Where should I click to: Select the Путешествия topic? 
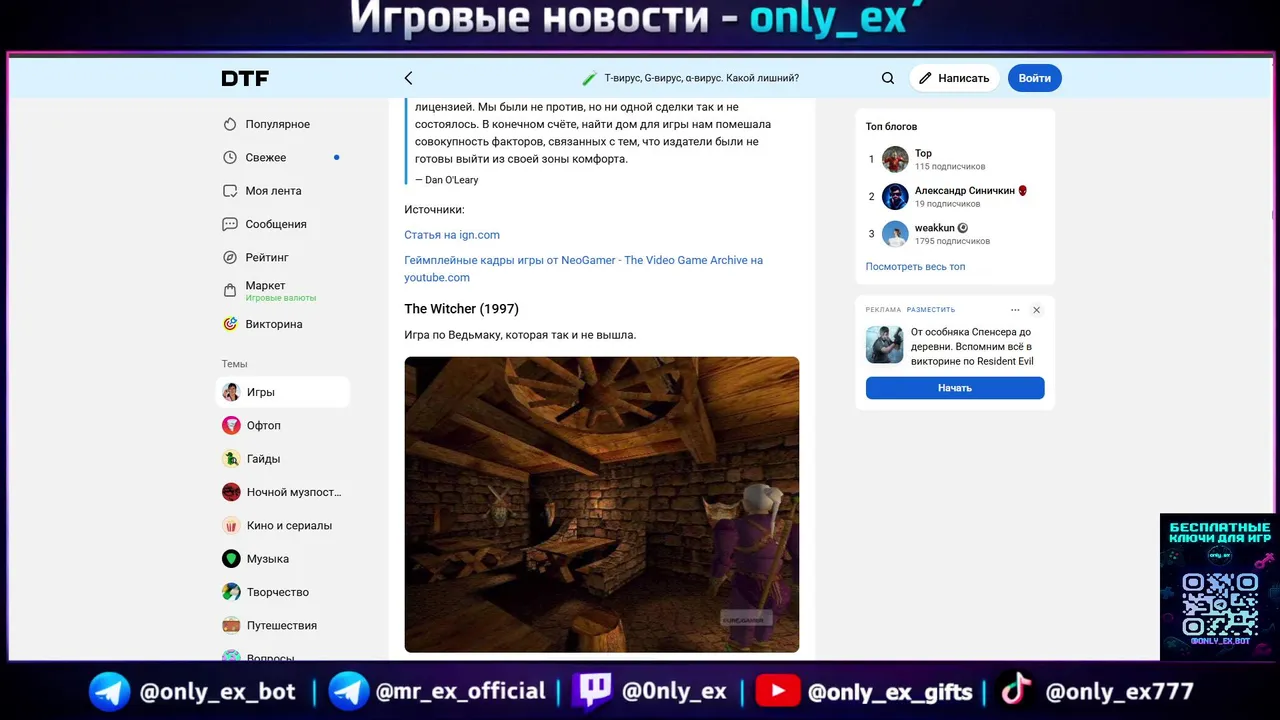pyautogui.click(x=283, y=625)
